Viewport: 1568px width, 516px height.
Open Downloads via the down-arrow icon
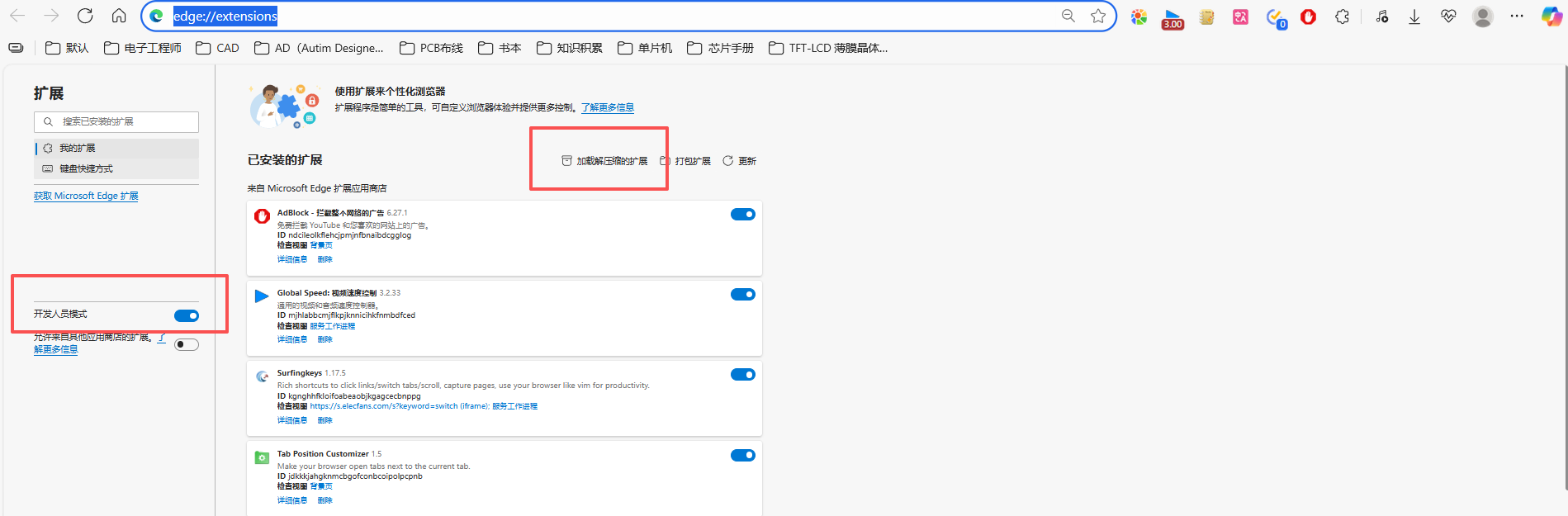click(1414, 17)
